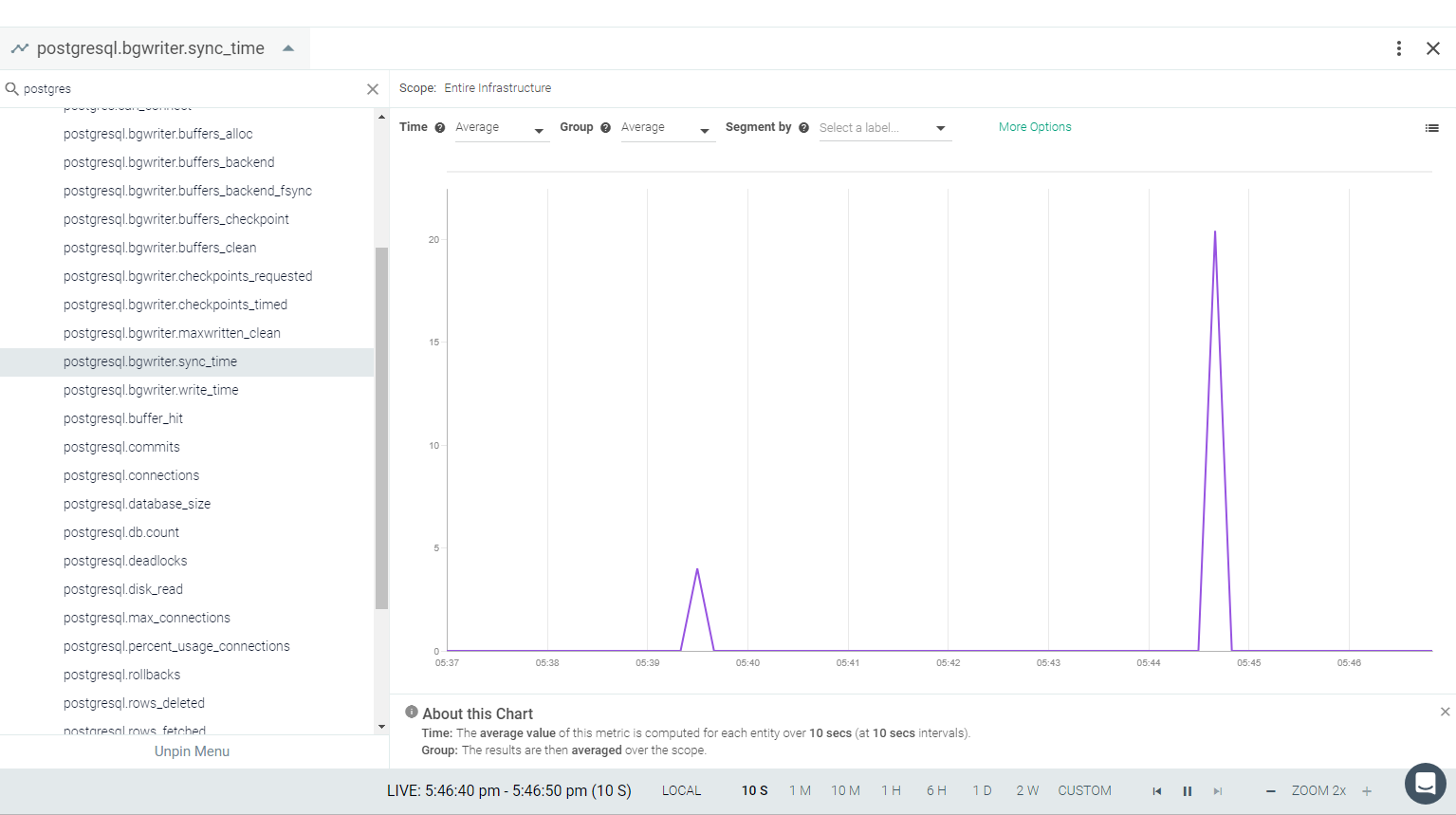Select the 2 W time range
The image size is (1456, 815).
(x=1027, y=791)
